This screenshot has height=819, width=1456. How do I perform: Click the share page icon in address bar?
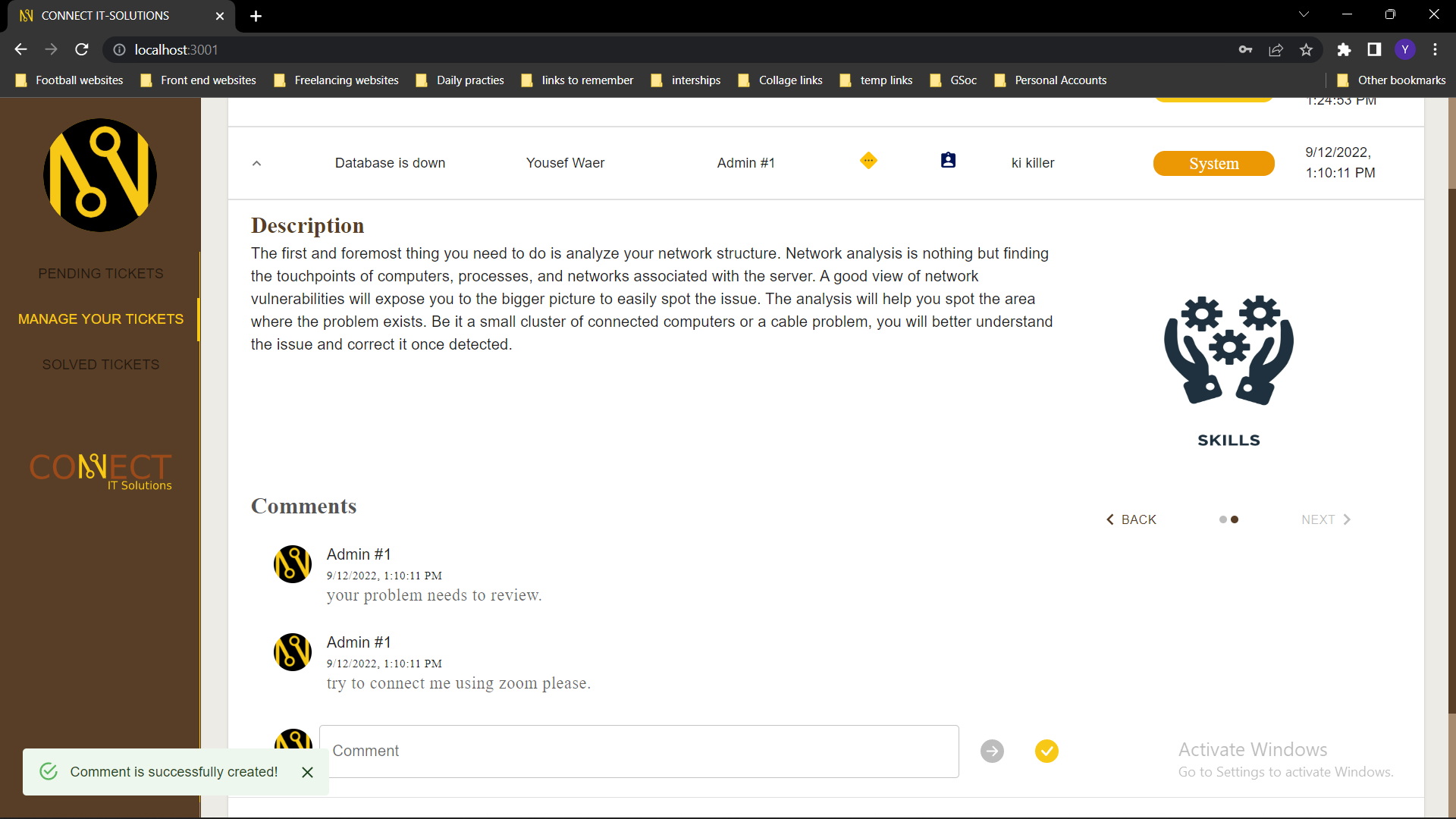(x=1276, y=50)
